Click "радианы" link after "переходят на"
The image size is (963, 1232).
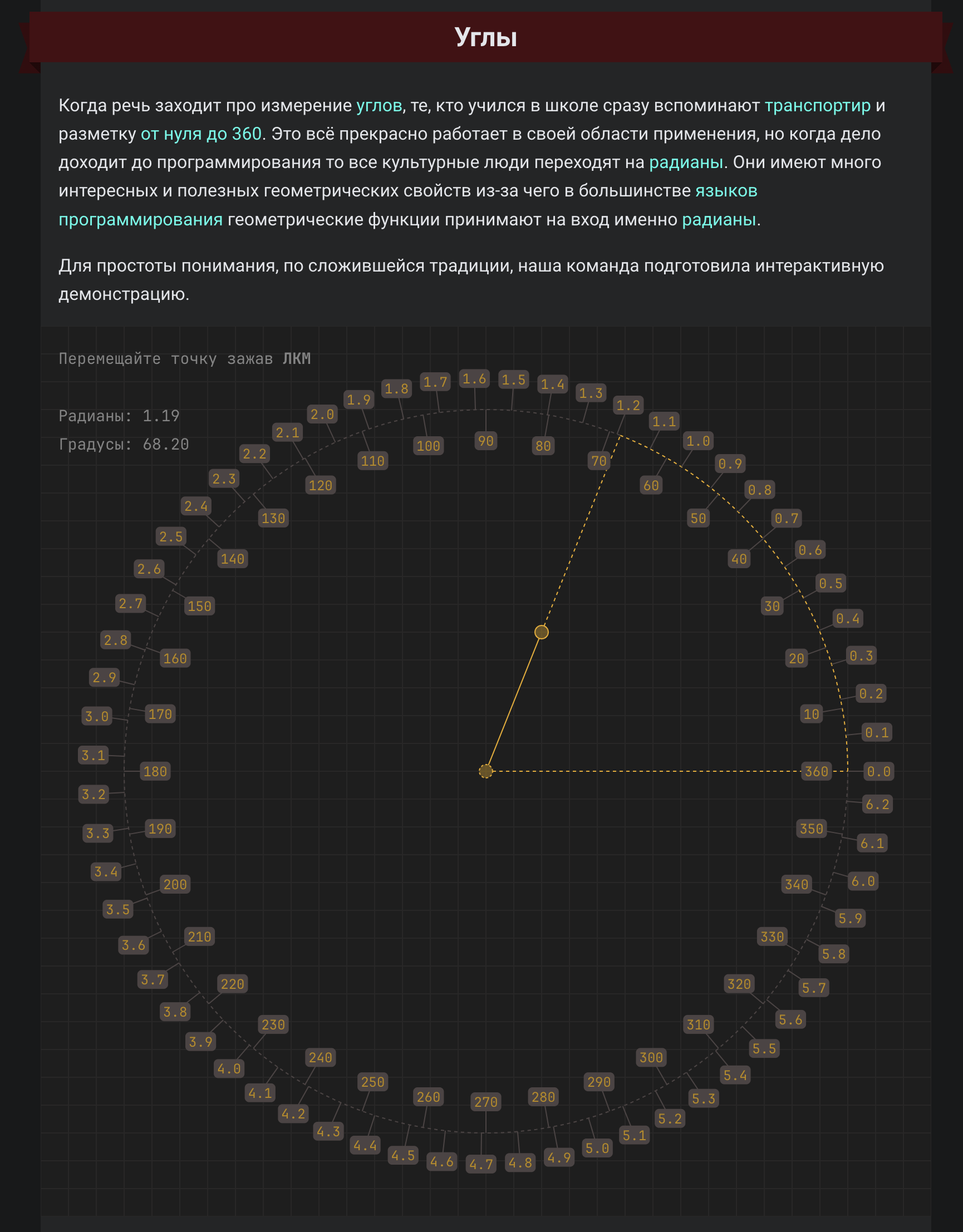click(685, 162)
